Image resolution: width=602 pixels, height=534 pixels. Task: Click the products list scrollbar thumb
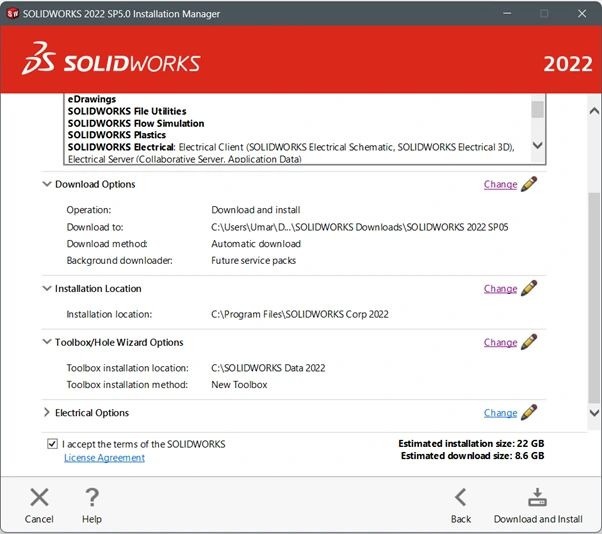pos(538,109)
